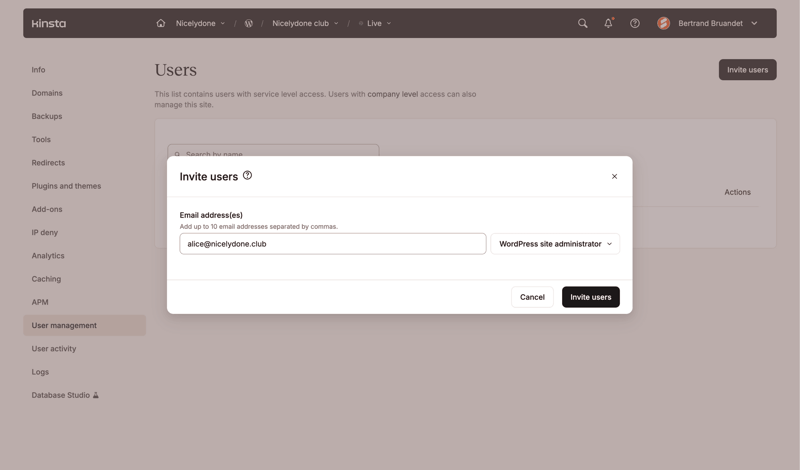Open APM in sidebar
The width and height of the screenshot is (800, 470).
(x=40, y=302)
